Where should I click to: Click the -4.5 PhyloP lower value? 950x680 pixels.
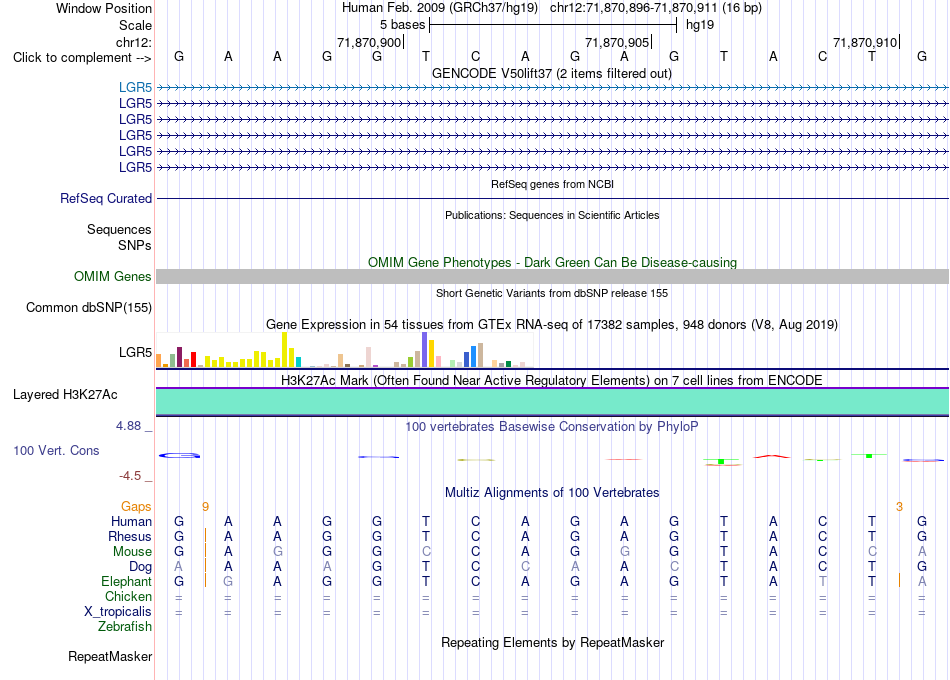coord(130,476)
